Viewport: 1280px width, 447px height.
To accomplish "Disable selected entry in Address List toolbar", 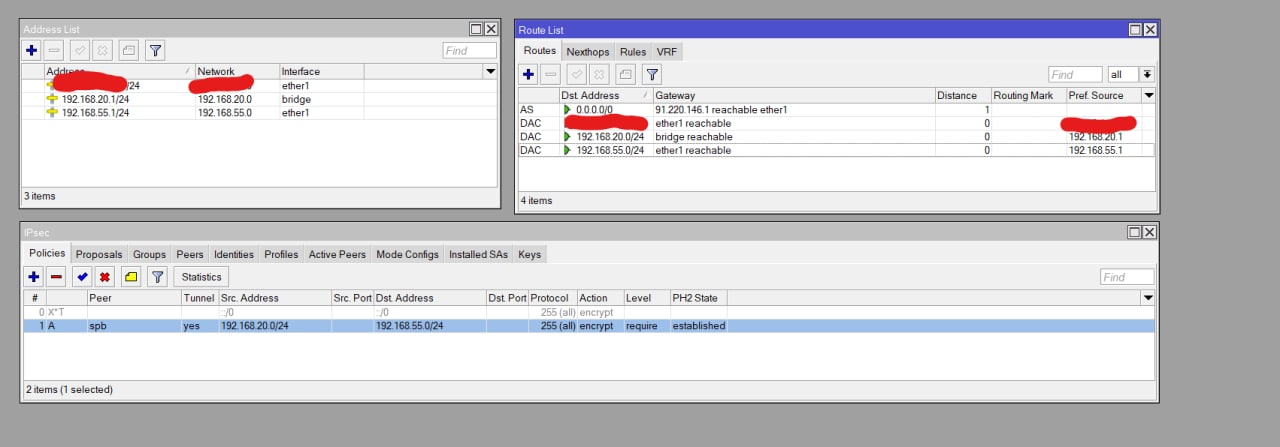I will click(x=101, y=50).
